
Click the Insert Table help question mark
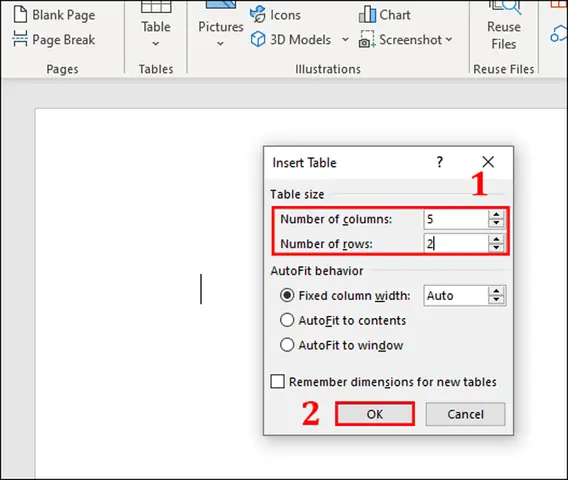pyautogui.click(x=439, y=162)
